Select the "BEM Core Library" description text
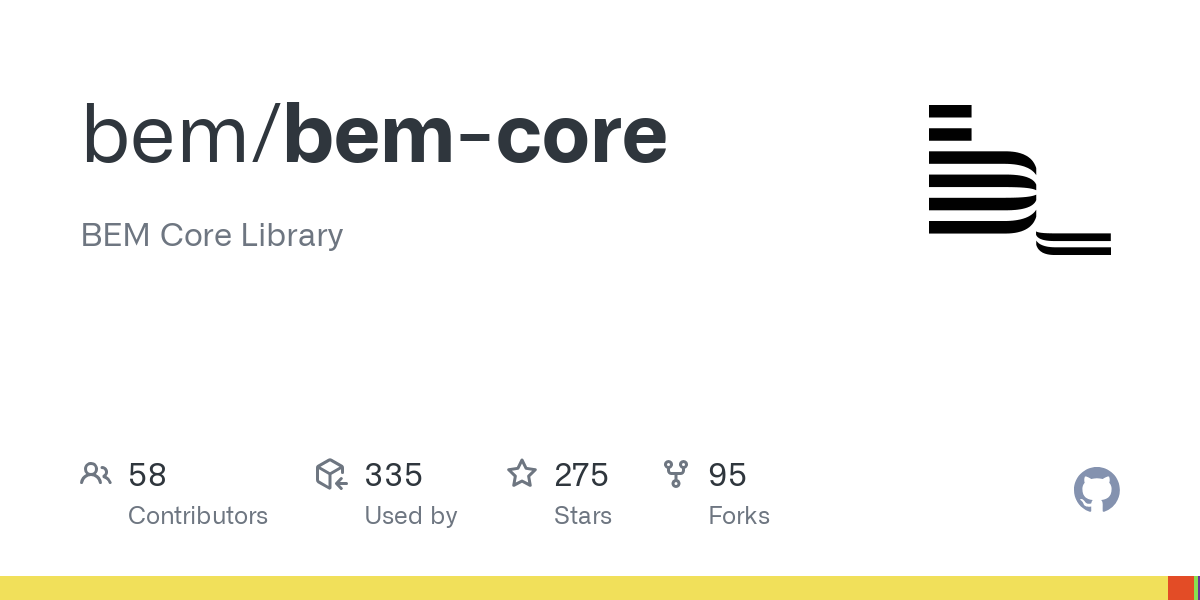 tap(212, 235)
